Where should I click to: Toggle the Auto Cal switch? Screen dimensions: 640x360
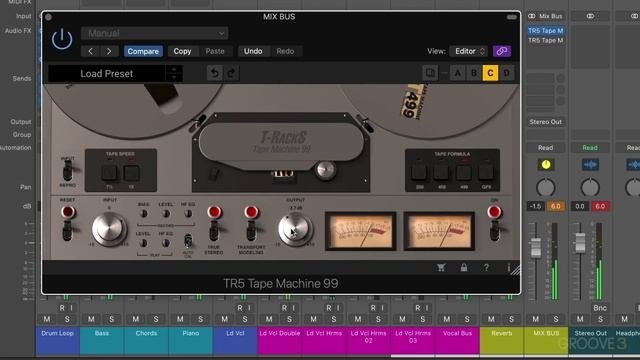pyautogui.click(x=188, y=241)
